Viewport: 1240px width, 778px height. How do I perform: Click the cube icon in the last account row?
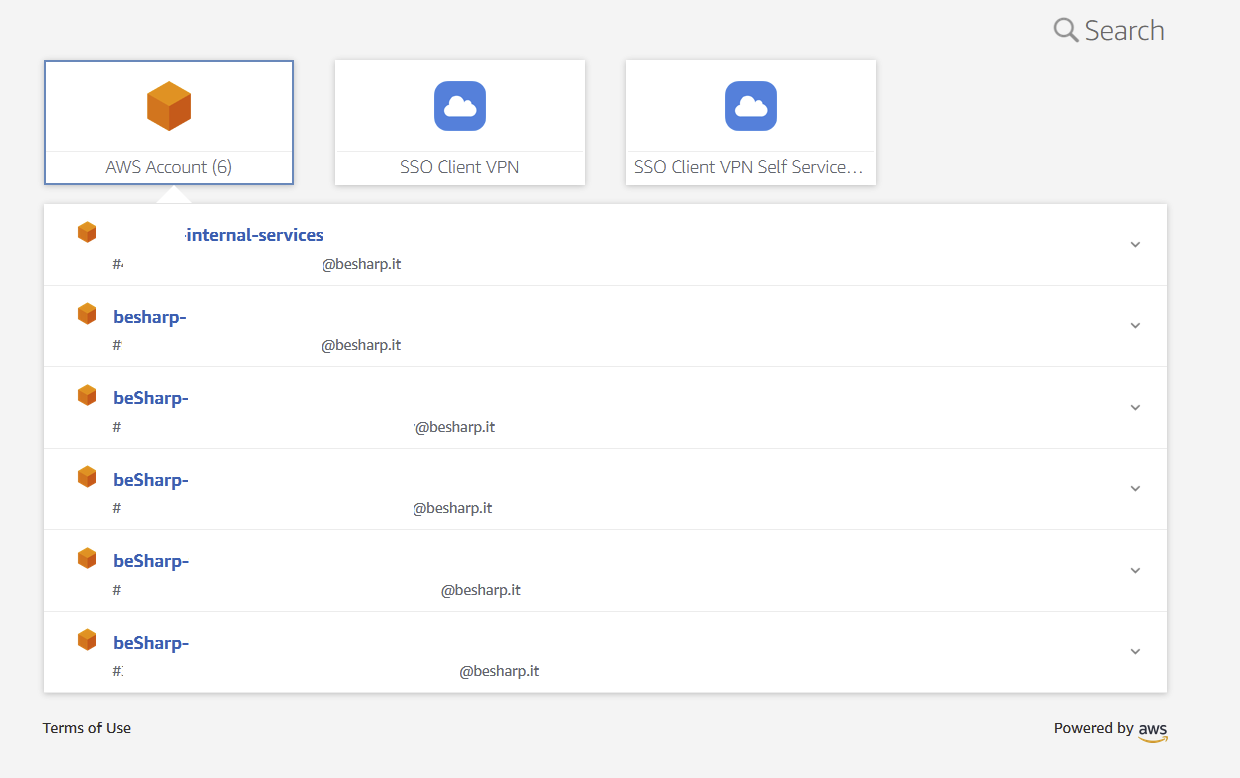point(87,639)
